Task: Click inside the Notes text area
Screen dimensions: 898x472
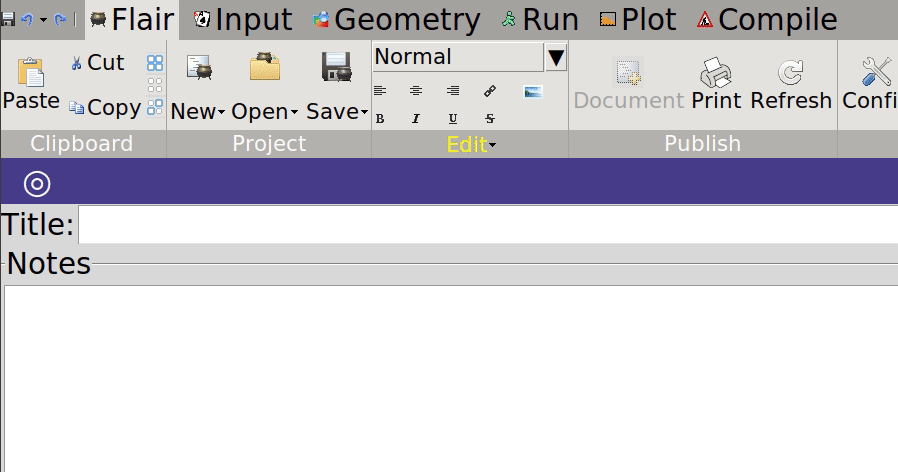Action: click(451, 379)
